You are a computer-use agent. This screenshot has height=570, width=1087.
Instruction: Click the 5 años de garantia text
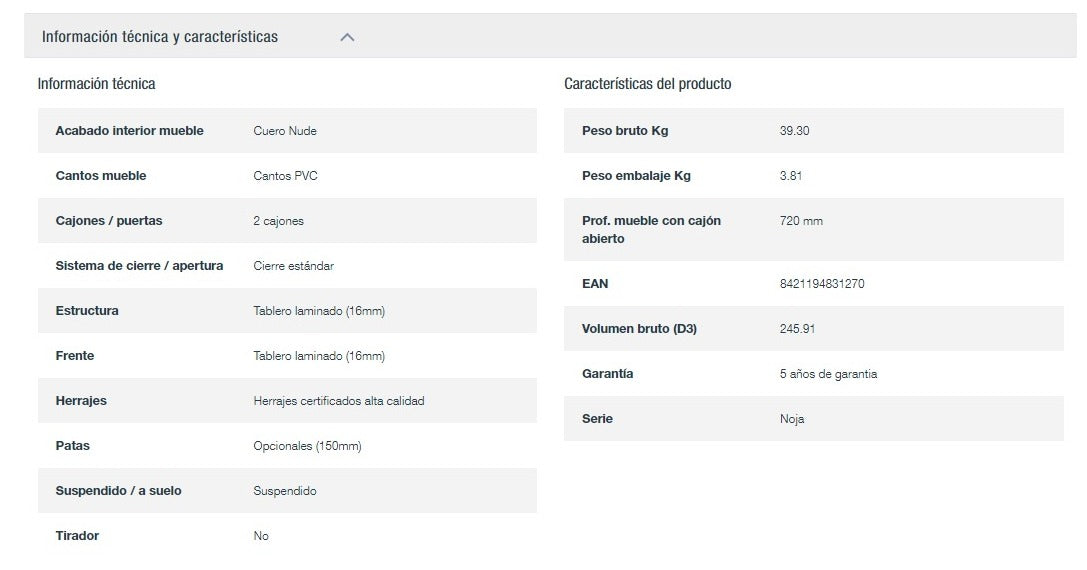click(828, 374)
